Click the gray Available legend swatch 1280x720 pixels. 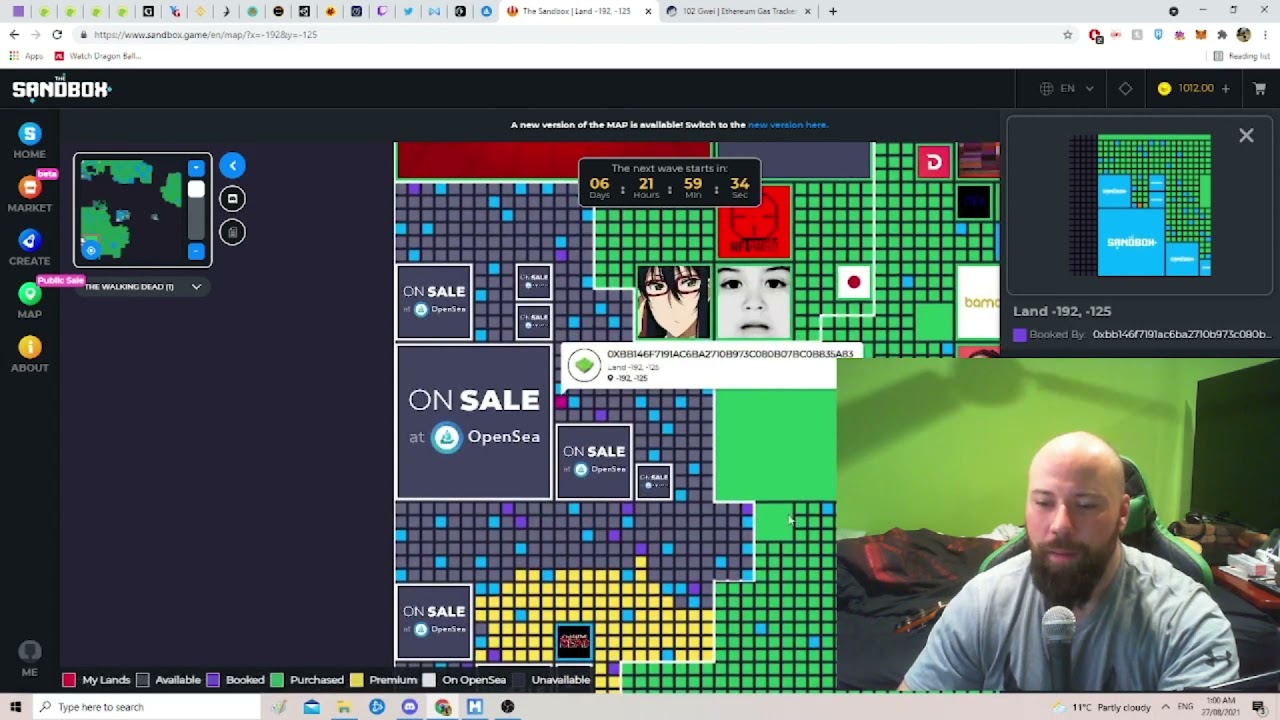point(142,680)
